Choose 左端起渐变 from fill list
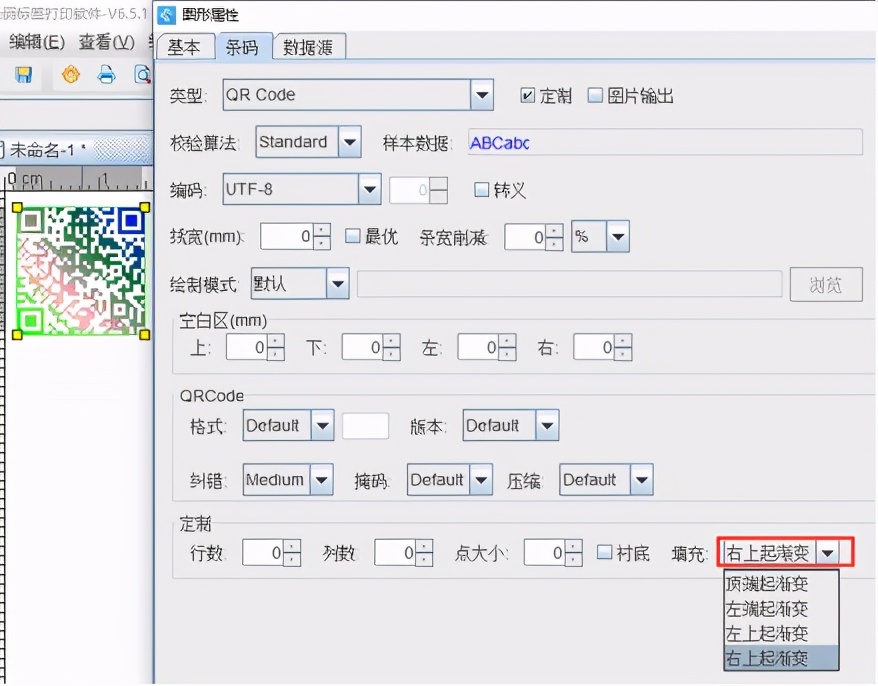 (781, 609)
